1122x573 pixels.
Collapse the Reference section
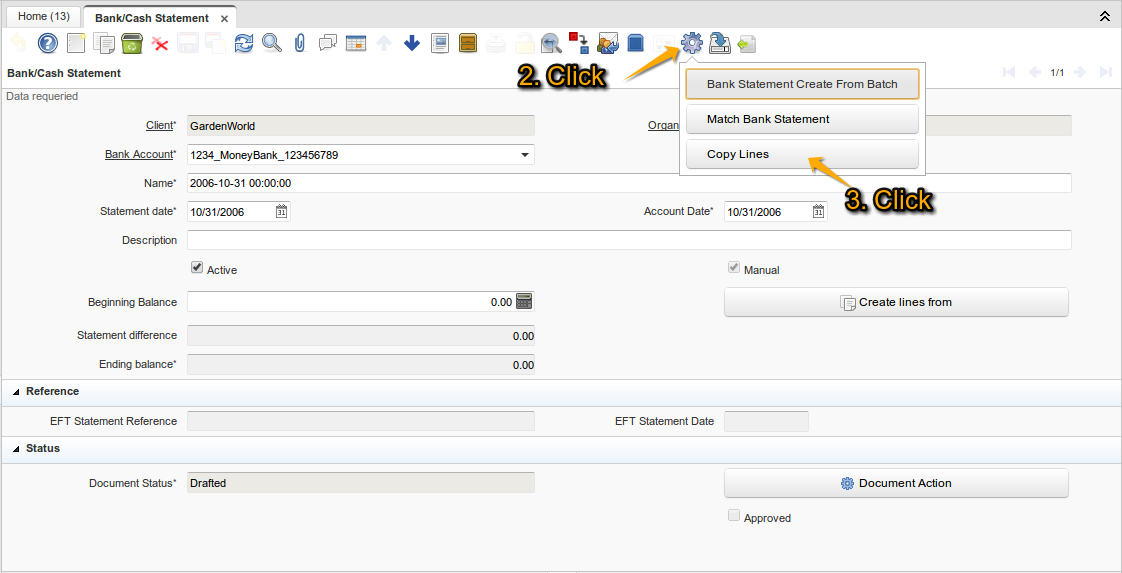click(16, 392)
